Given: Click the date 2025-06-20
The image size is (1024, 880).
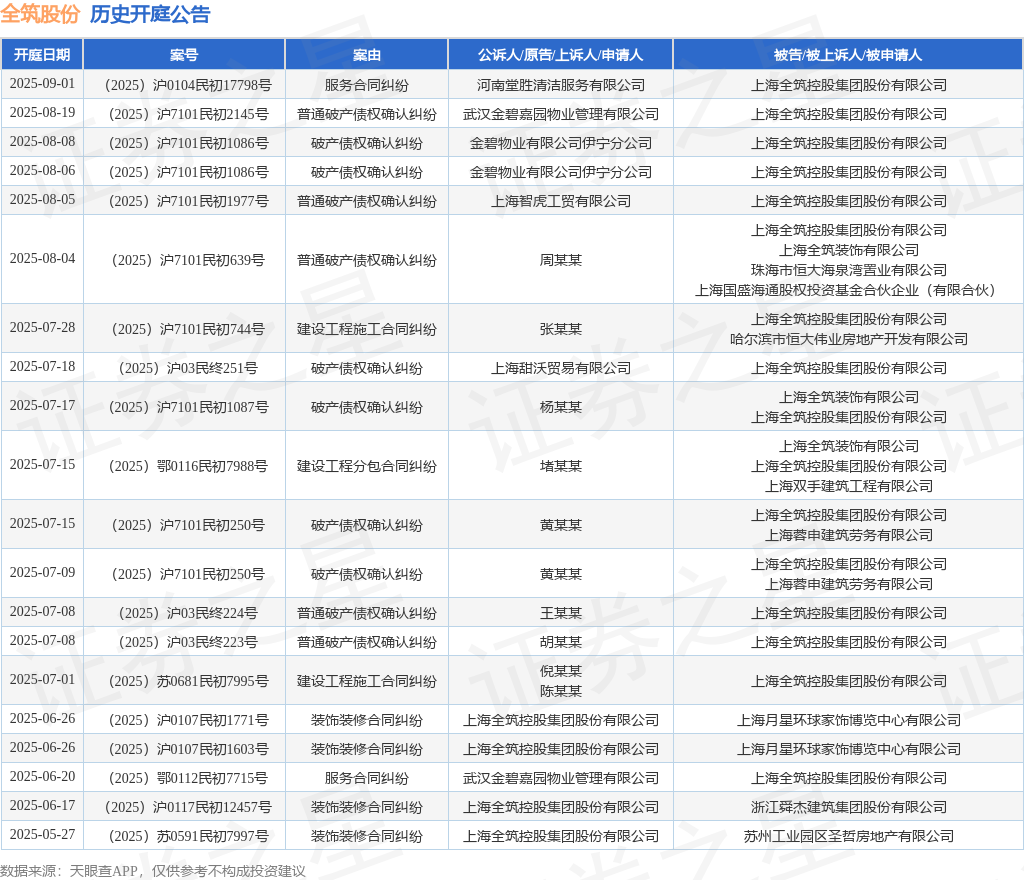Looking at the screenshot, I should [42, 777].
